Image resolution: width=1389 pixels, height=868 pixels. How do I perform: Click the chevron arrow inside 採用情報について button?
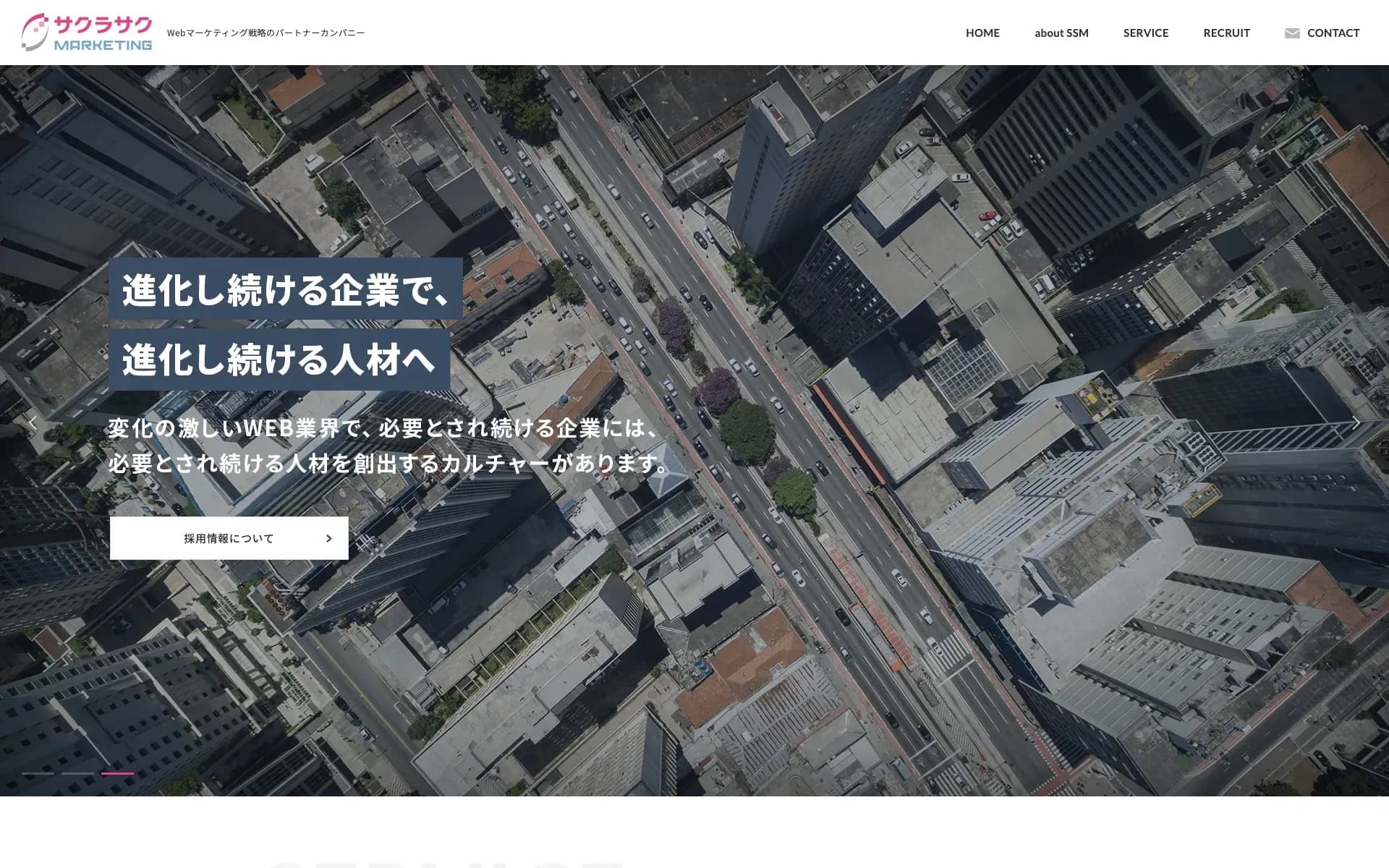329,538
